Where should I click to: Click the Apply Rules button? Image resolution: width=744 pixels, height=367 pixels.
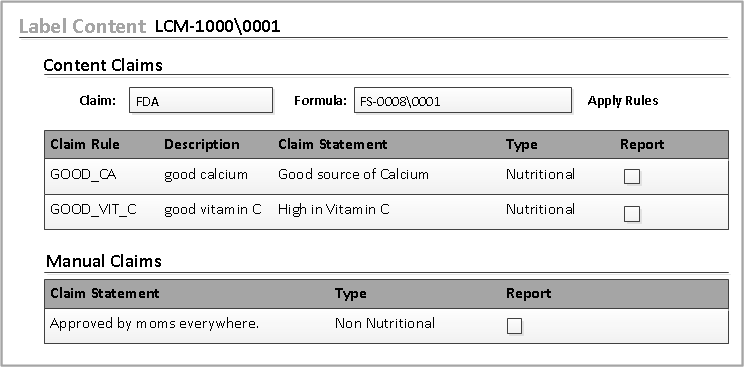(x=623, y=101)
